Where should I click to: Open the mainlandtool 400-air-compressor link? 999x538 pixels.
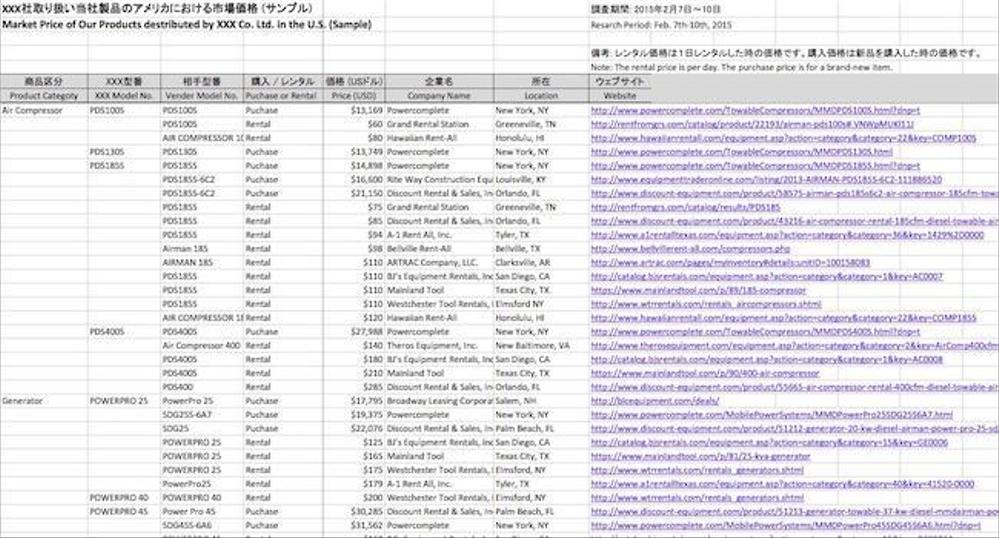[x=705, y=373]
